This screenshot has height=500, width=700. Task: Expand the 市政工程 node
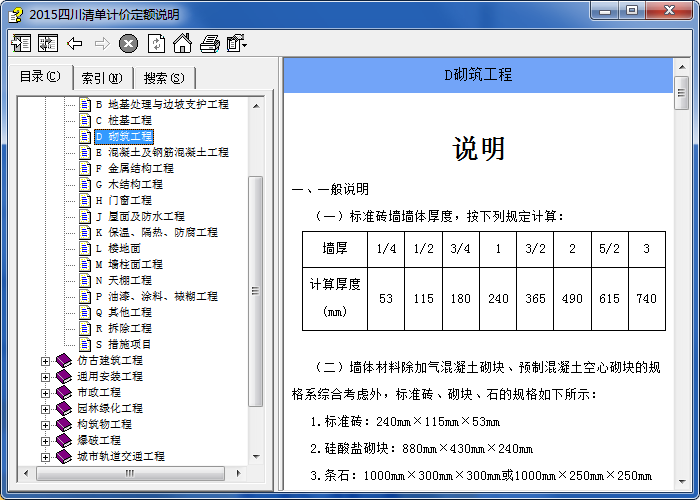coord(45,393)
